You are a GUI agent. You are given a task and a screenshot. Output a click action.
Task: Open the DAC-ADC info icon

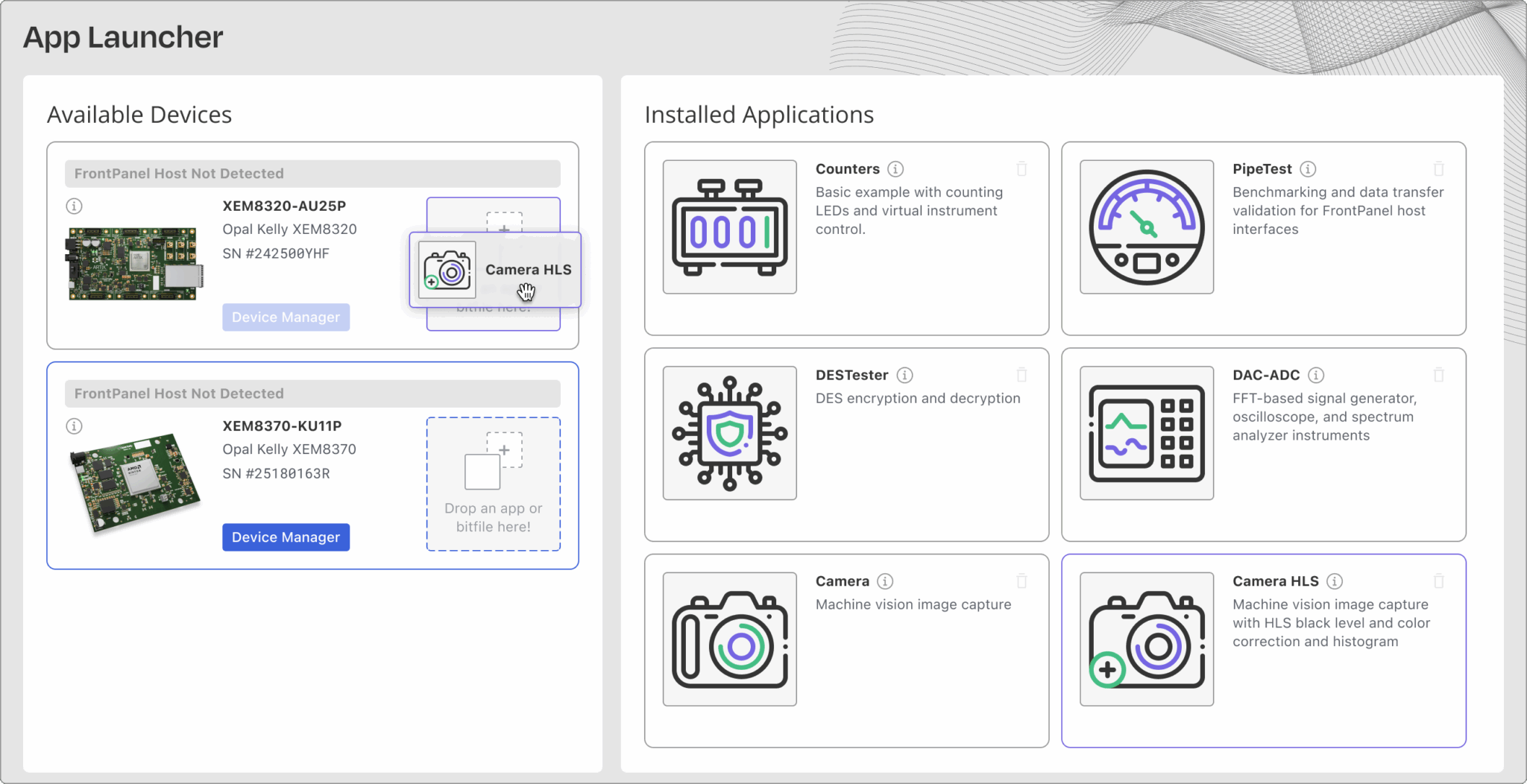(x=1317, y=375)
